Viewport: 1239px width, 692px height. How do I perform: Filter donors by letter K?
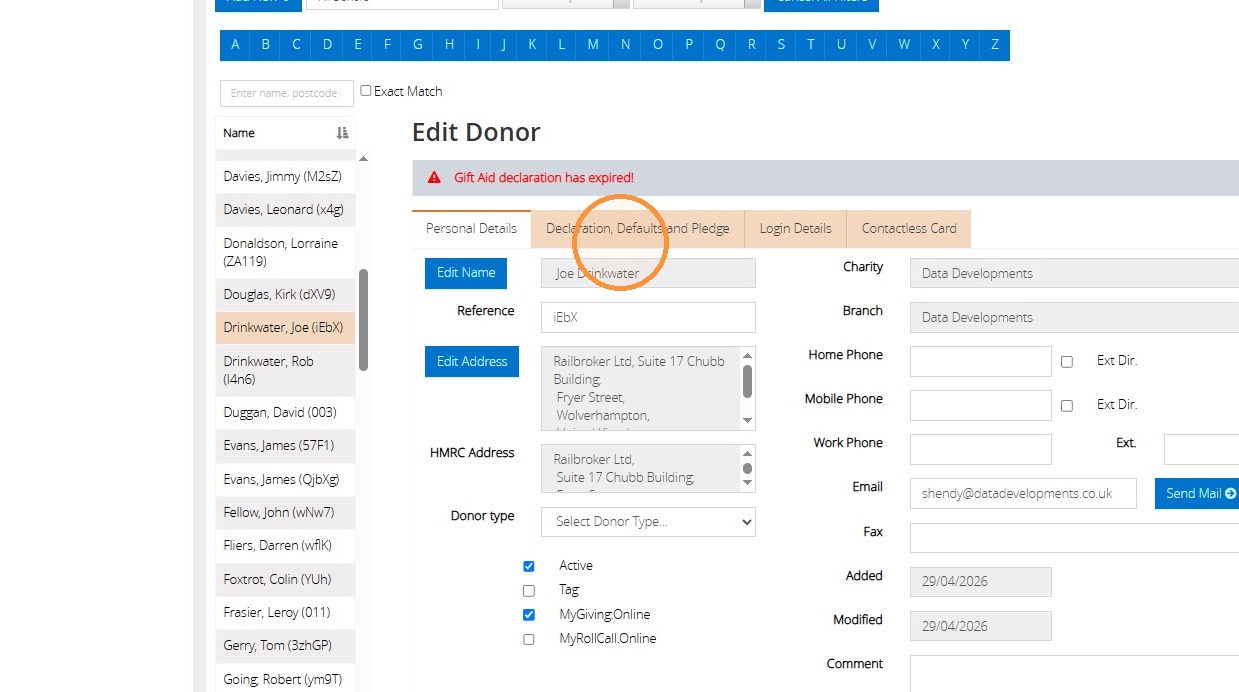click(532, 45)
